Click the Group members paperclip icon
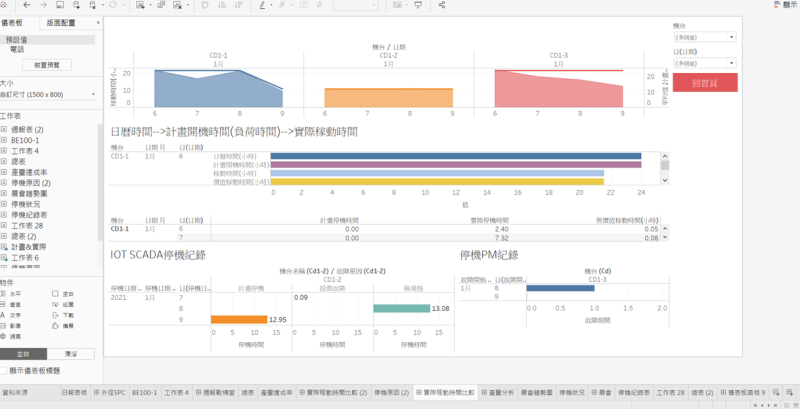The height and width of the screenshot is (409, 800). coord(282,5)
